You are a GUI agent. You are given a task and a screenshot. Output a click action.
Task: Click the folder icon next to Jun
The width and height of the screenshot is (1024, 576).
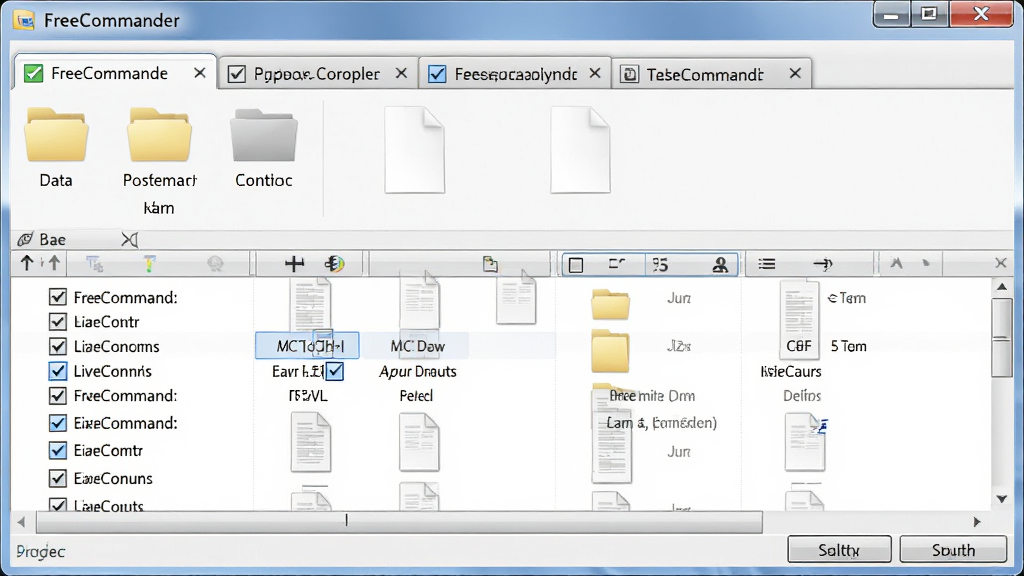611,304
